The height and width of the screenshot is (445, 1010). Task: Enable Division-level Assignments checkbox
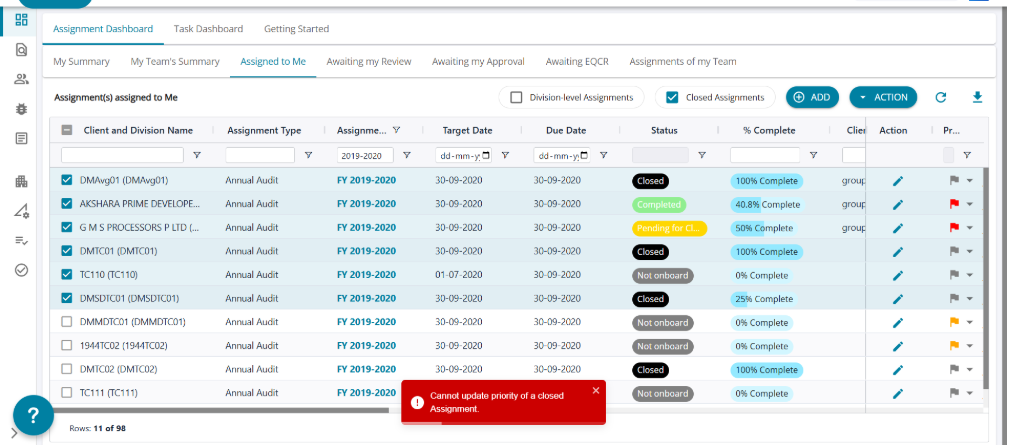[517, 97]
